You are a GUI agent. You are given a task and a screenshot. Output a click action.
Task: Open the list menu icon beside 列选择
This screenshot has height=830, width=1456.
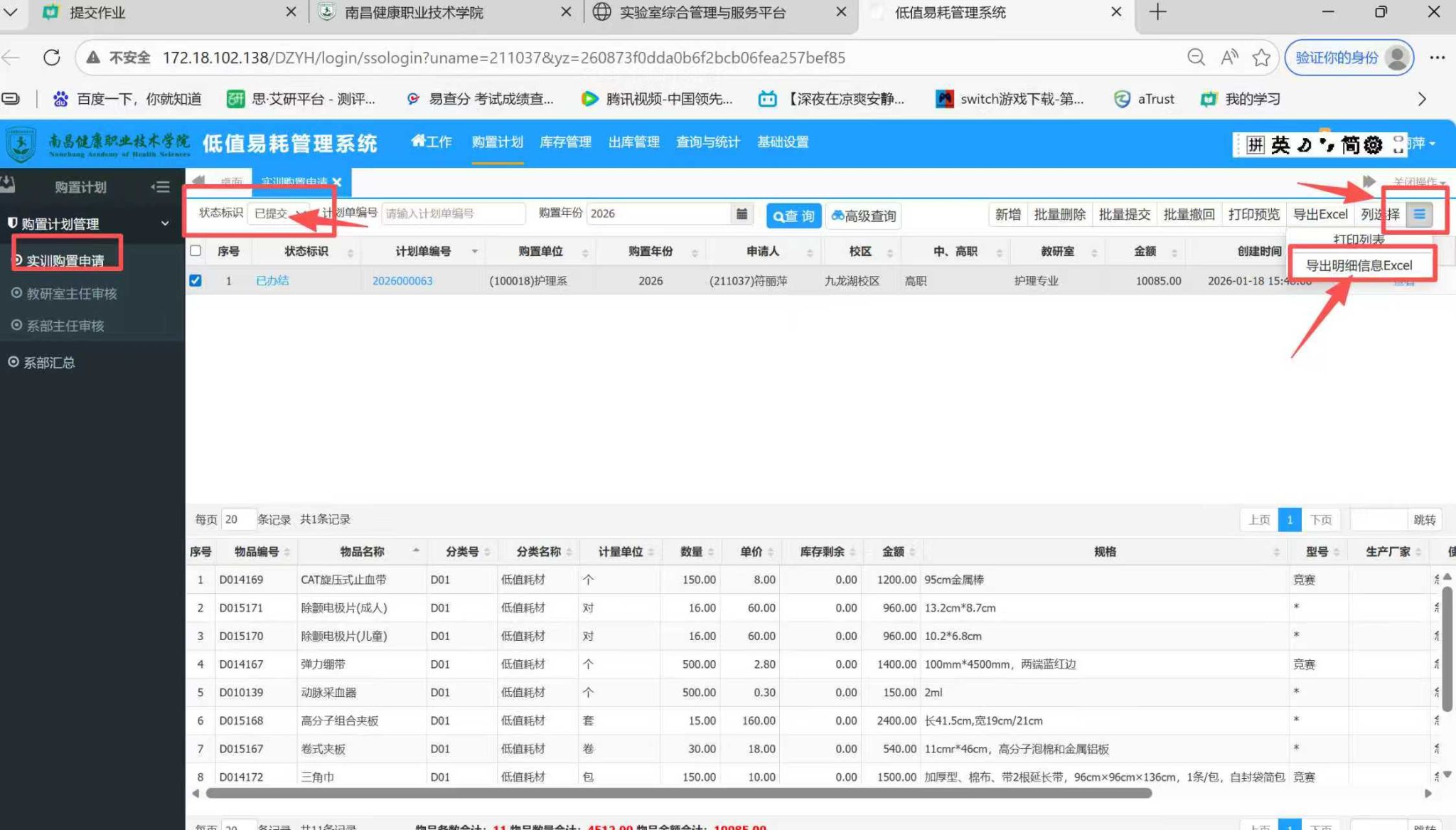[1419, 214]
